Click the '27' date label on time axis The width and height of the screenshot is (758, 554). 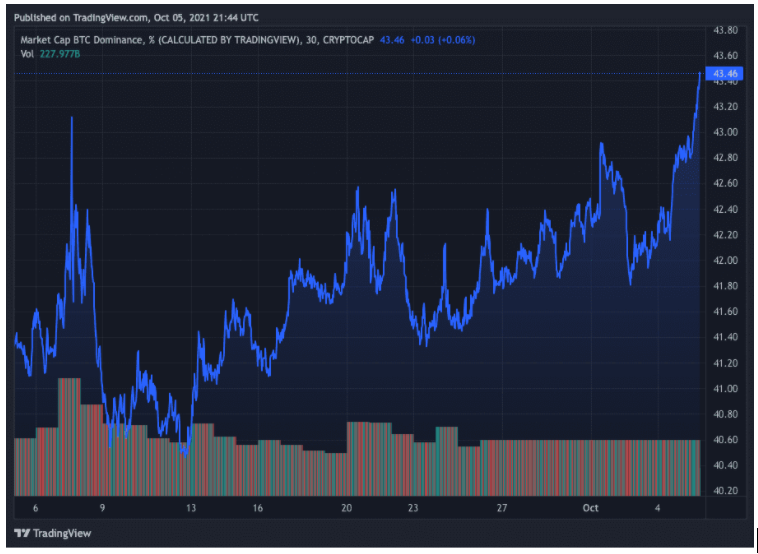[x=502, y=508]
